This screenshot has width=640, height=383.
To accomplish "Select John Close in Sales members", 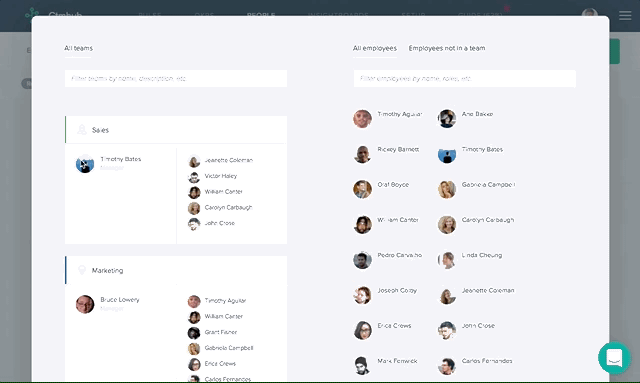I will (x=211, y=223).
